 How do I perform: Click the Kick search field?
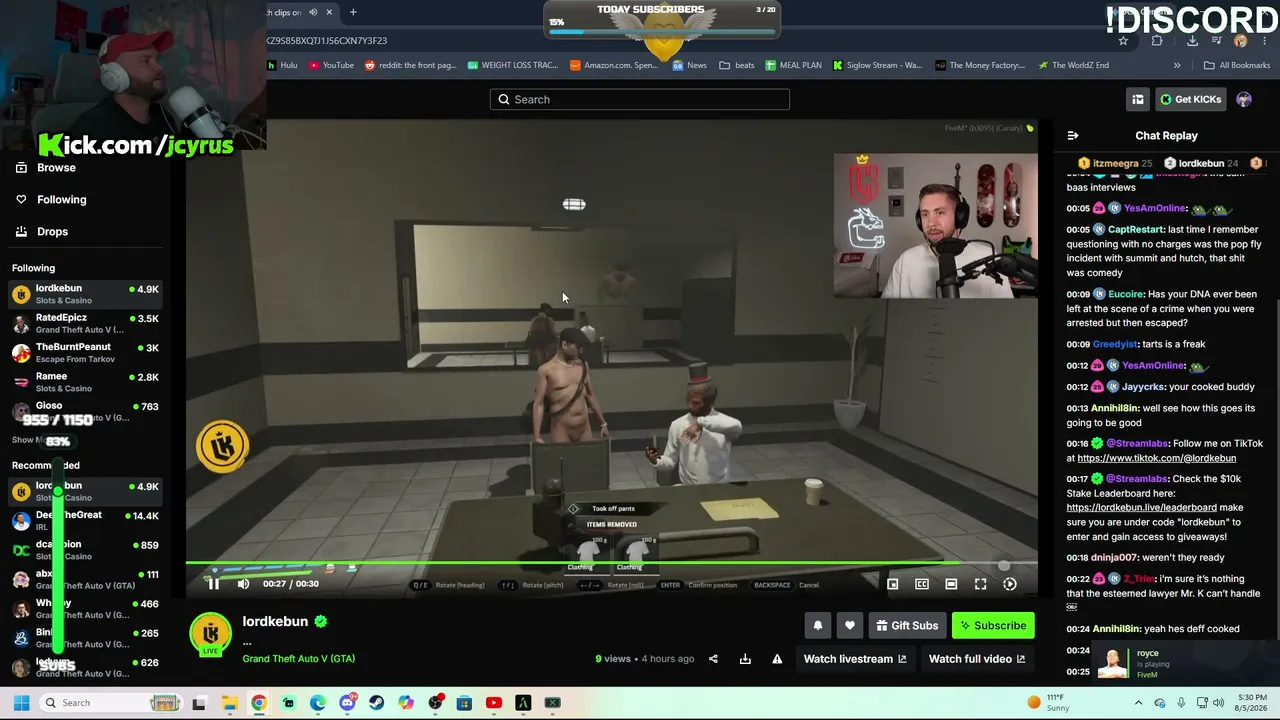[640, 99]
